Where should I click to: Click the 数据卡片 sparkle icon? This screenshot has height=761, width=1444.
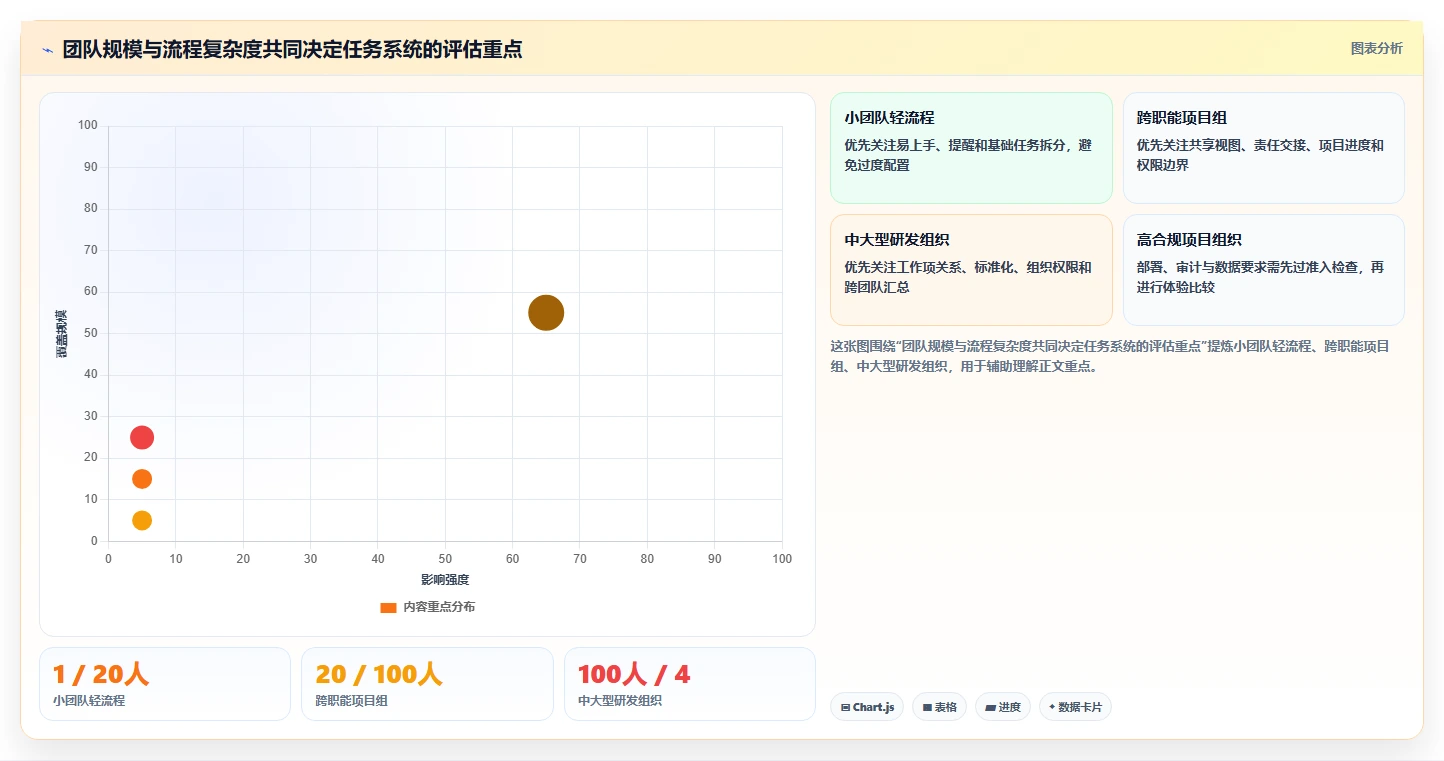pyautogui.click(x=1052, y=707)
